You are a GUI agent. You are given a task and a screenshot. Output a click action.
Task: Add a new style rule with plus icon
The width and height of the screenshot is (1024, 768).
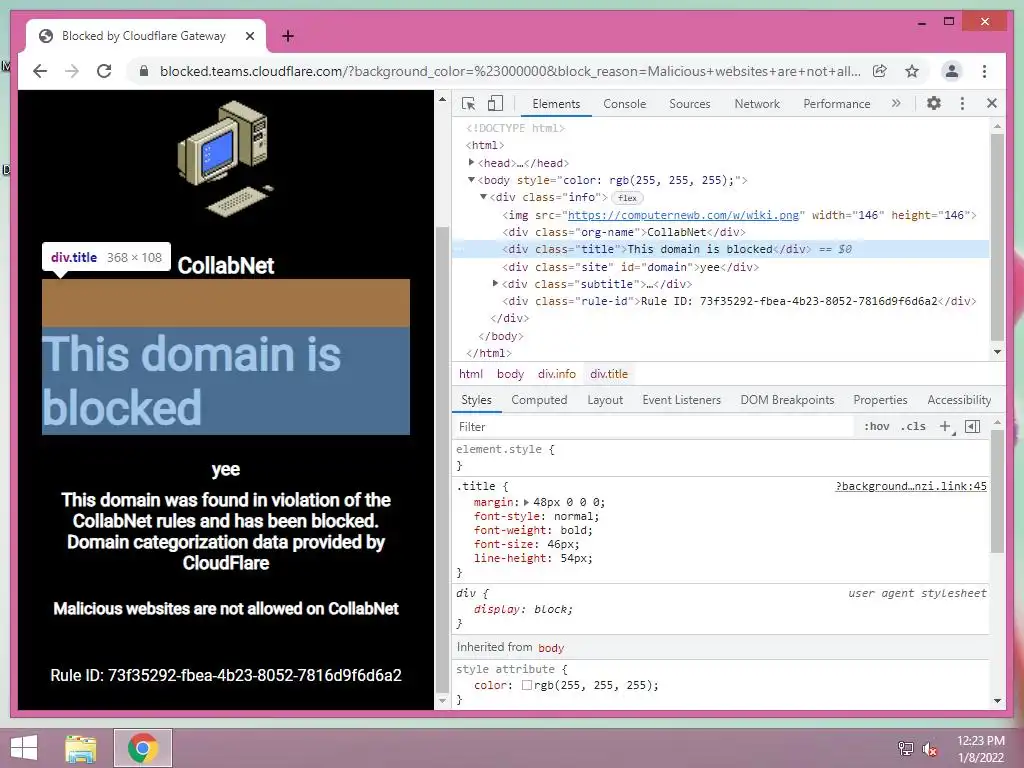pyautogui.click(x=945, y=426)
